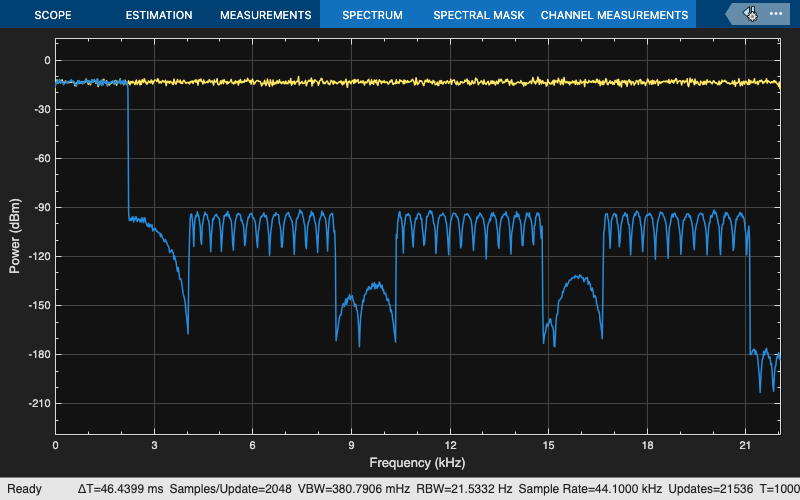The height and width of the screenshot is (500, 800).
Task: Switch to the SCOPE tab
Action: [x=53, y=15]
